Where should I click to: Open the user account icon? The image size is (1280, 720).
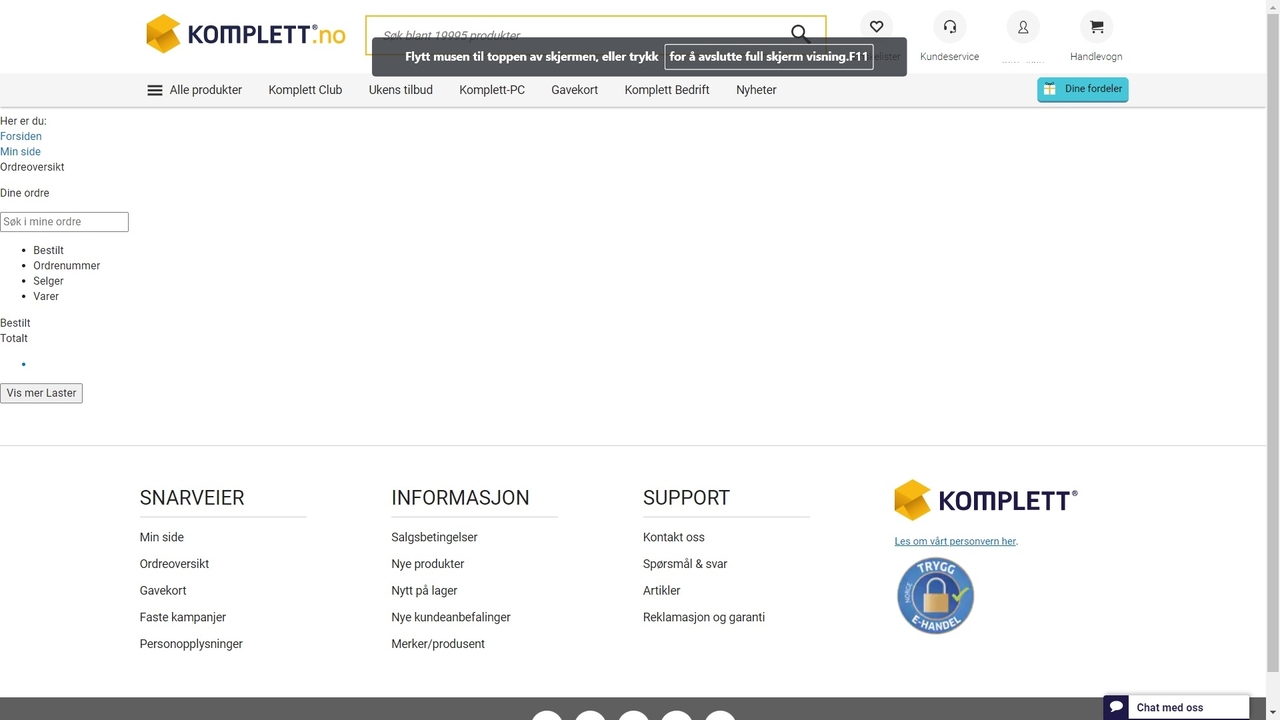pos(1023,27)
